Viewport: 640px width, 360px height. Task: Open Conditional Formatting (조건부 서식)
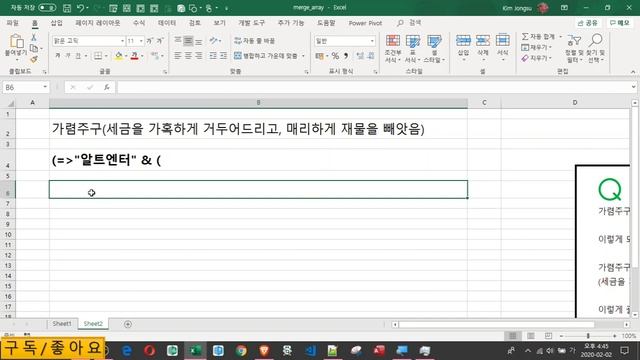click(393, 49)
